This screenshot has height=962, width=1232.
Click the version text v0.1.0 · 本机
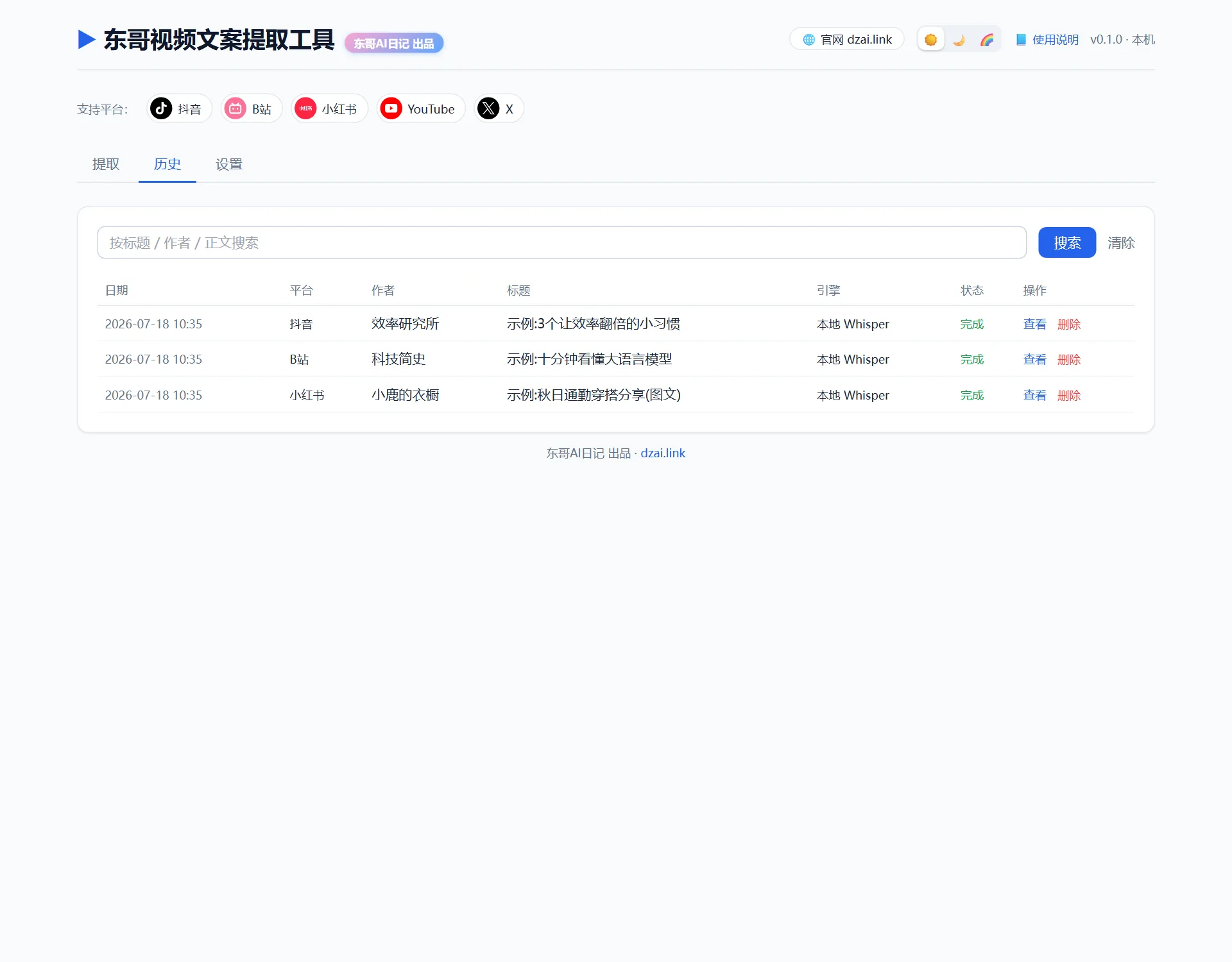coord(1122,40)
